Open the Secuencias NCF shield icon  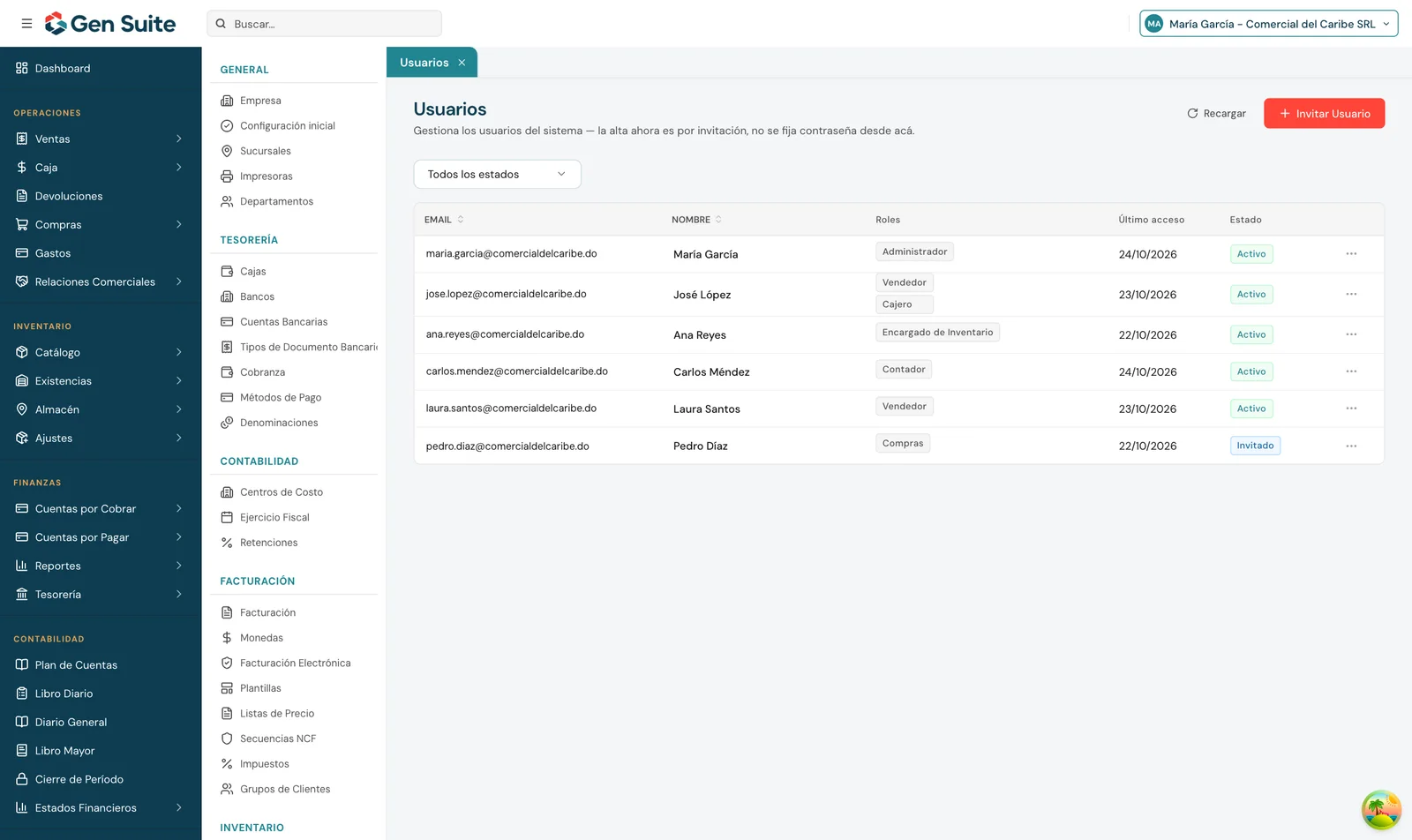point(227,739)
